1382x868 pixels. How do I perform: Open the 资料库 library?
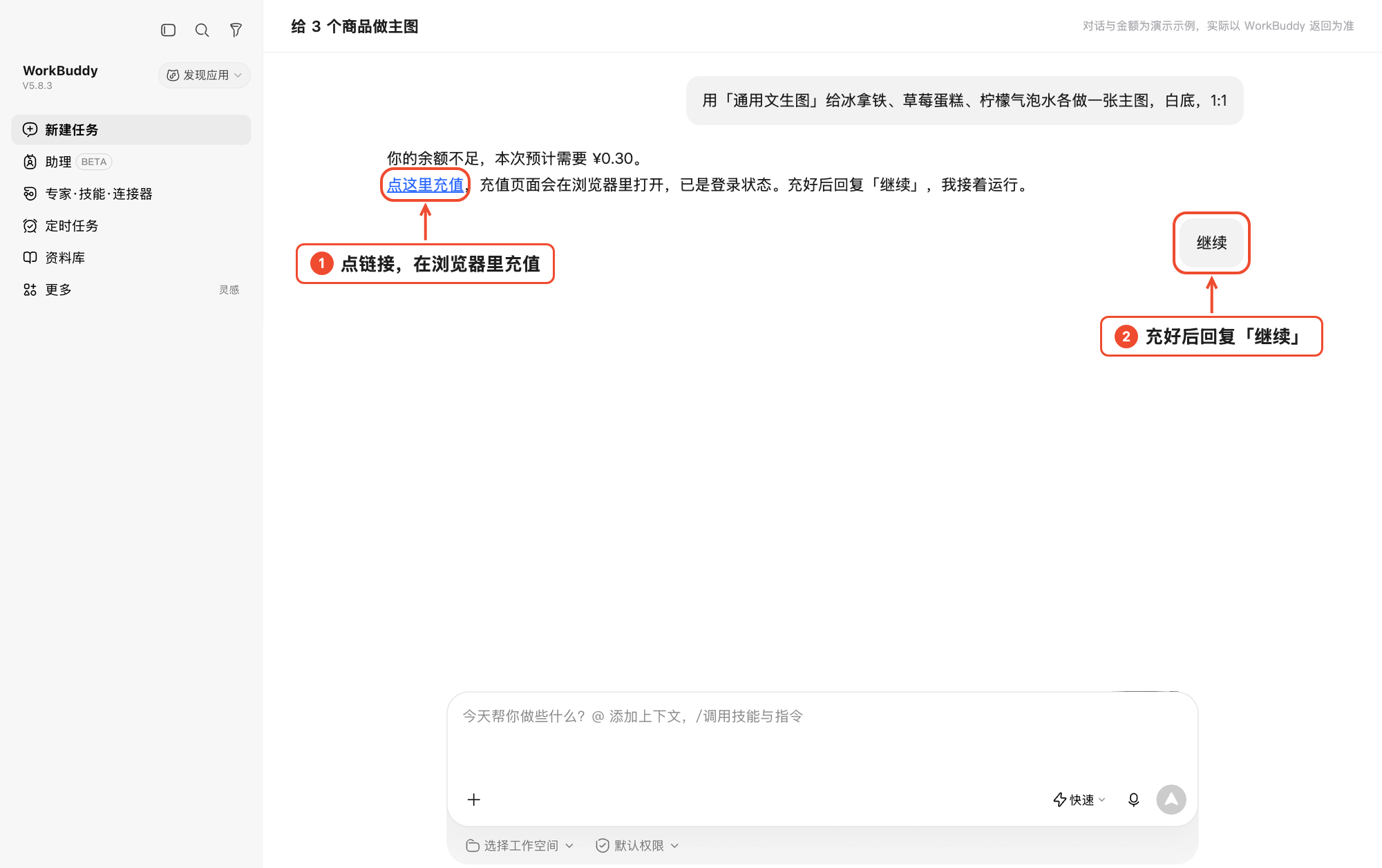click(x=131, y=257)
